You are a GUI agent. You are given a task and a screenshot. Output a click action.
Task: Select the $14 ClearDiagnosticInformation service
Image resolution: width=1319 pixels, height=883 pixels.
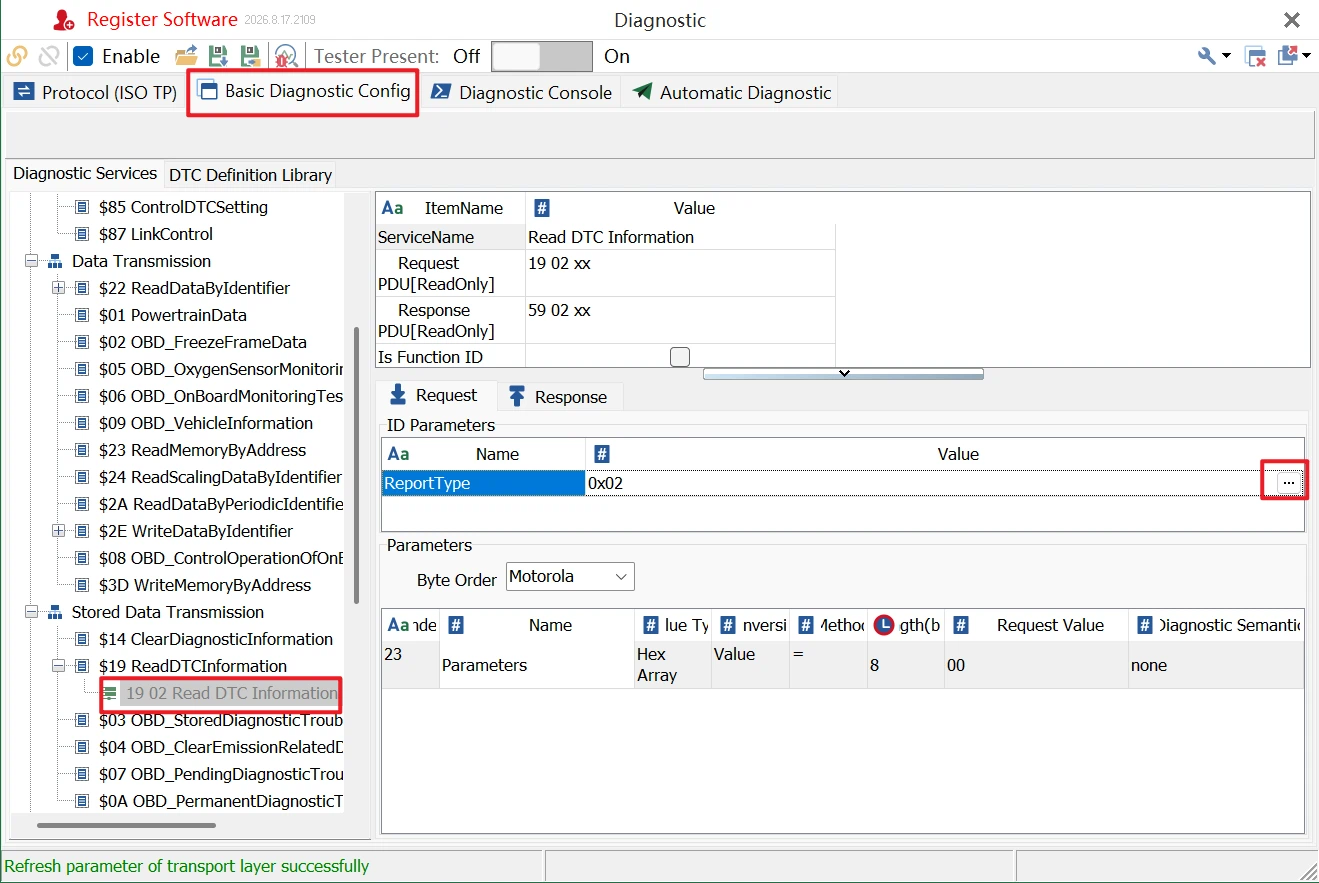[x=216, y=639]
